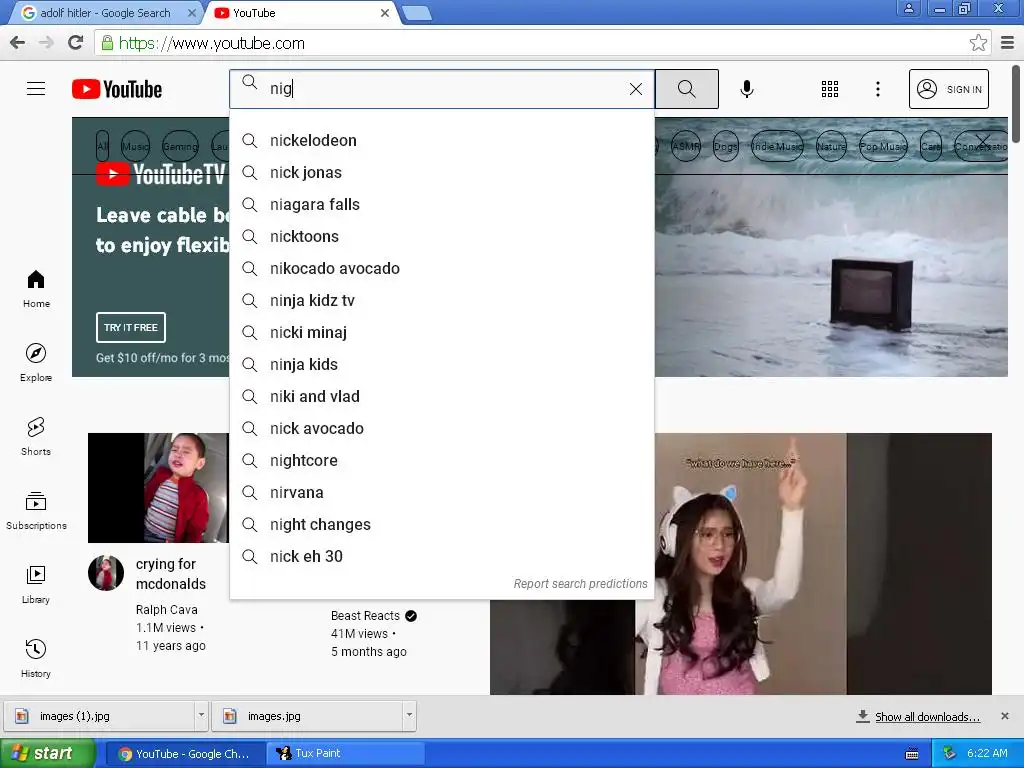Switch to Tux Paint in the taskbar
This screenshot has width=1024, height=768.
tap(345, 753)
